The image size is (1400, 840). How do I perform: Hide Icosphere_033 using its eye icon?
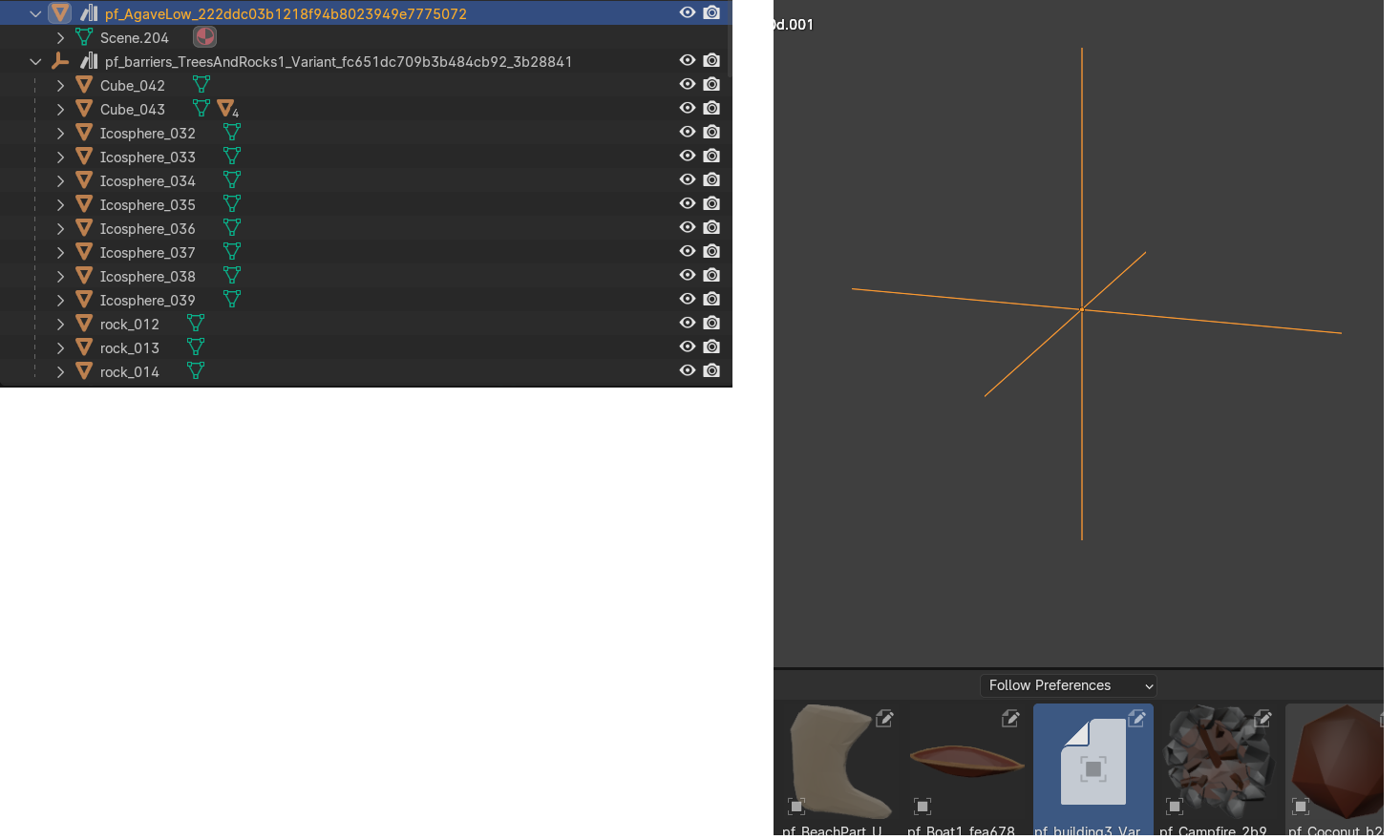coord(688,156)
